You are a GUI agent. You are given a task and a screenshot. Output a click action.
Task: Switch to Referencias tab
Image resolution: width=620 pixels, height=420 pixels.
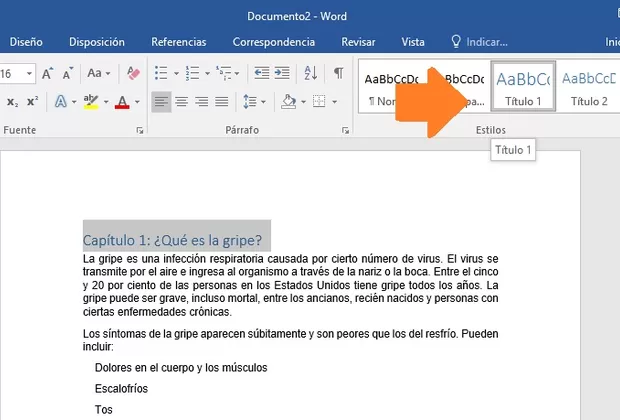click(179, 42)
